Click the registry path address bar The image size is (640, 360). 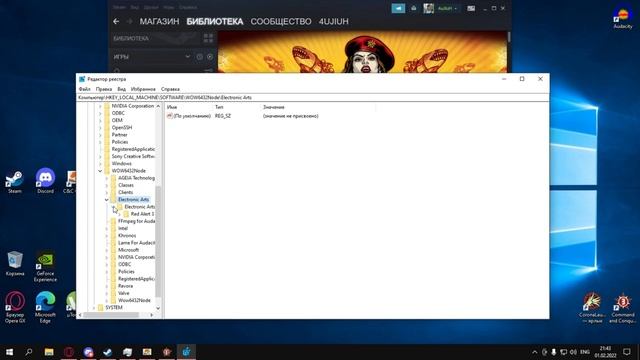click(x=313, y=98)
